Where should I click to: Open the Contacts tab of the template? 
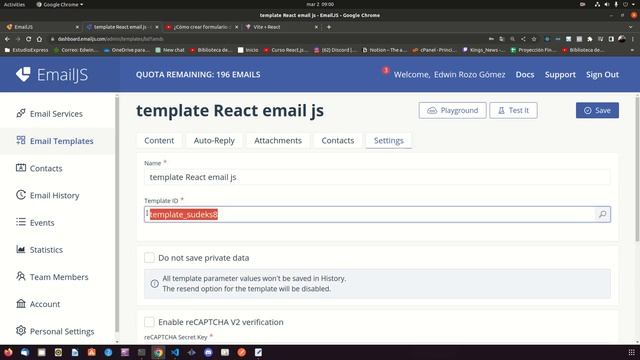[x=338, y=140]
